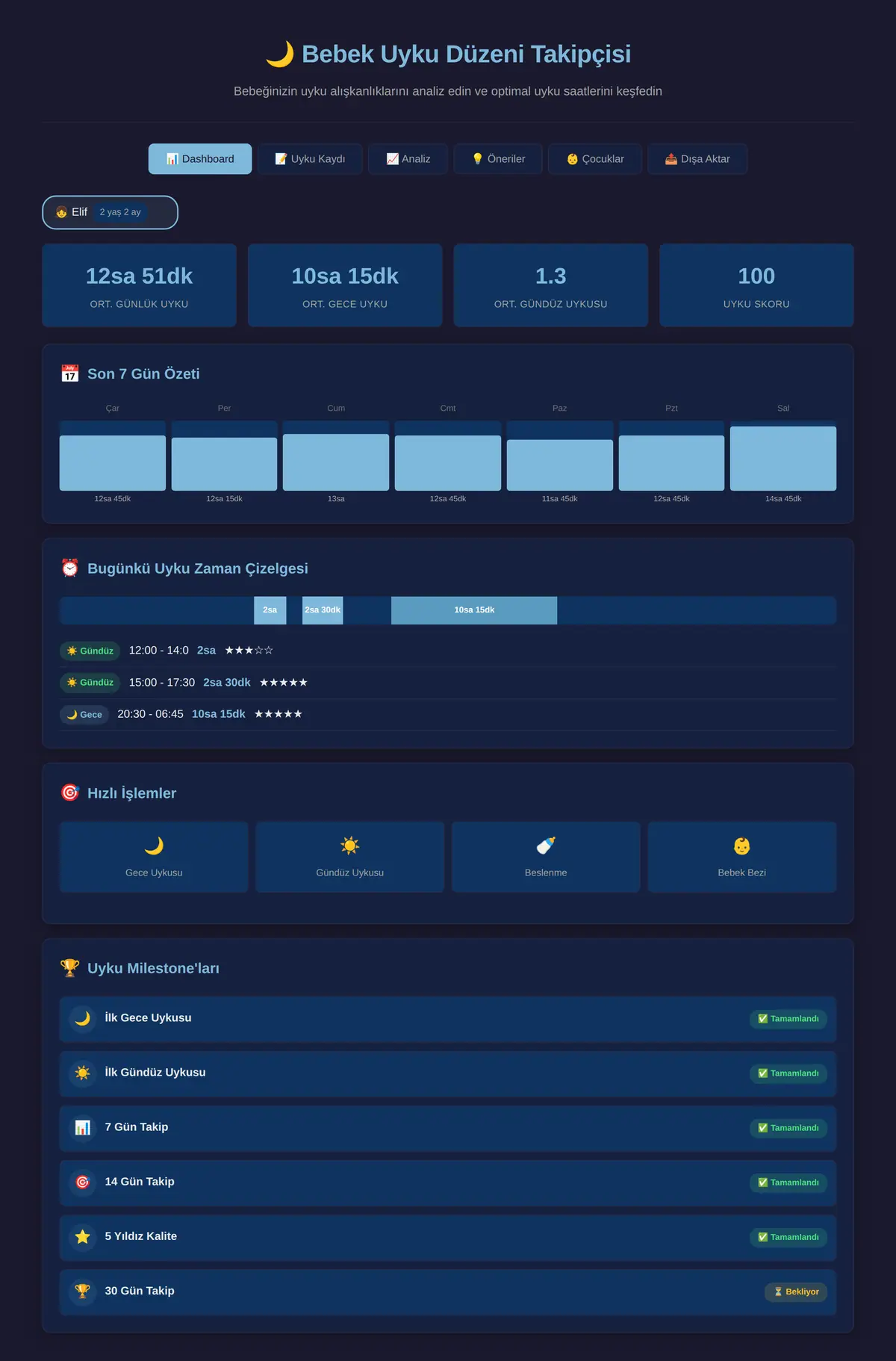Click the star icon of 5 Yıldız Kalite milestone

(x=83, y=1236)
